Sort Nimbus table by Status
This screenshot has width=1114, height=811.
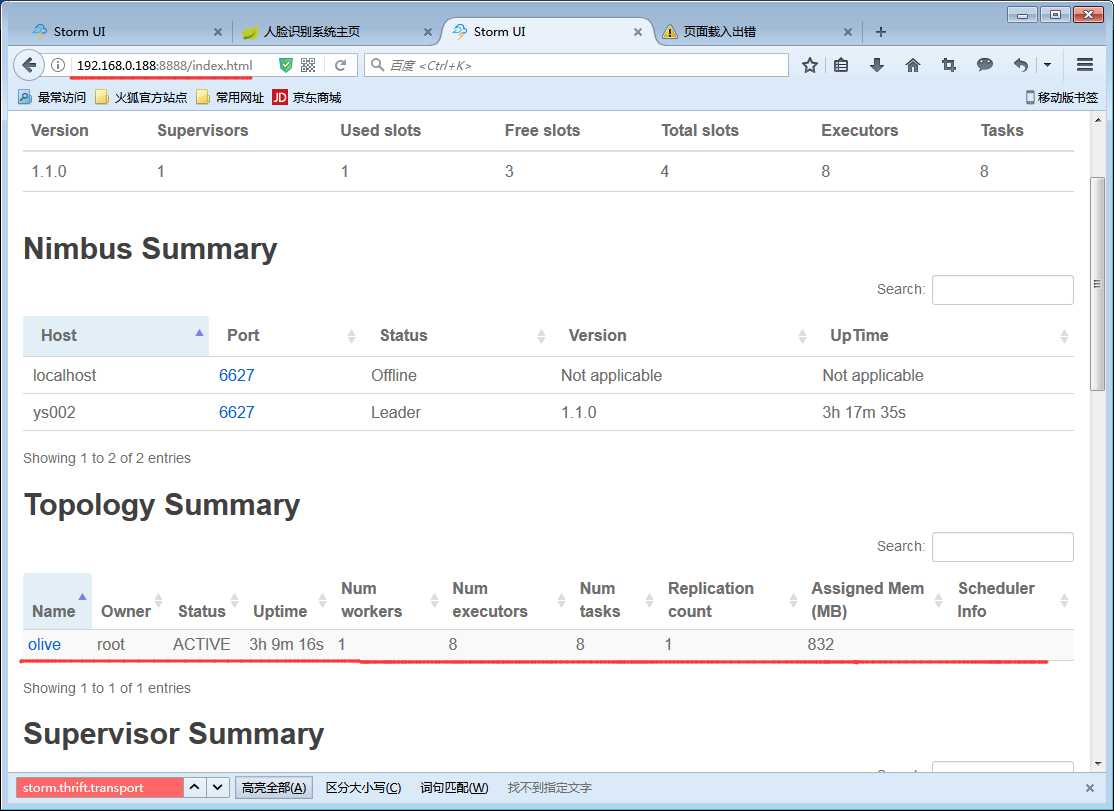tap(456, 336)
